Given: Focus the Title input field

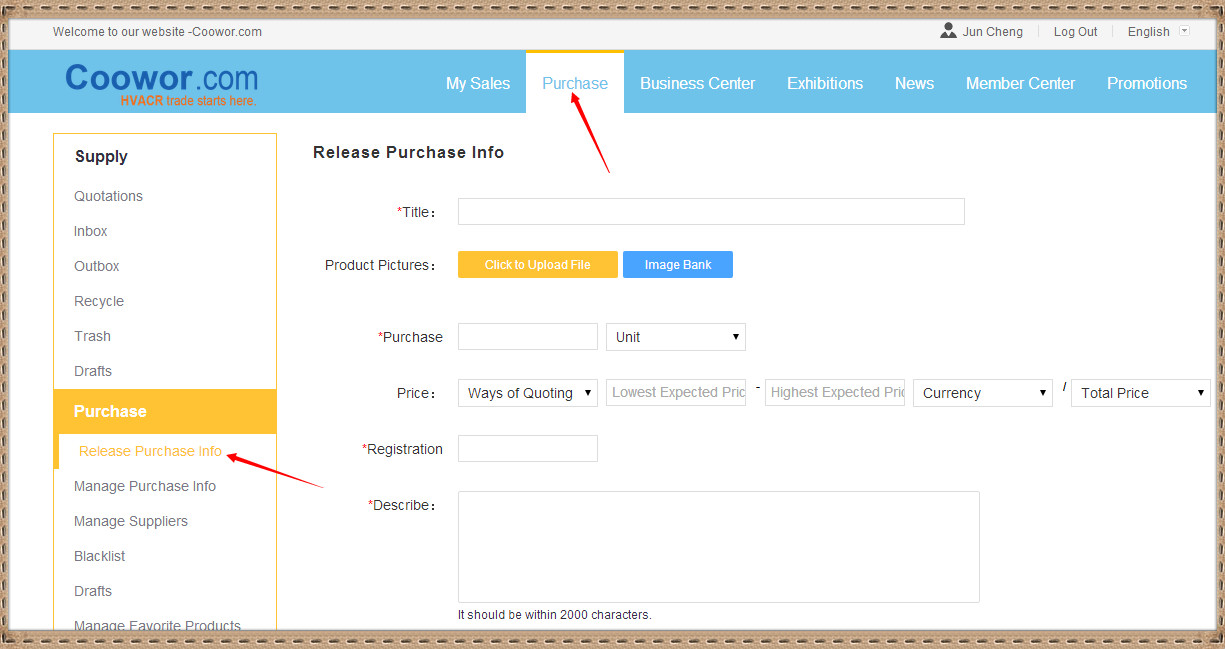Looking at the screenshot, I should coord(711,211).
